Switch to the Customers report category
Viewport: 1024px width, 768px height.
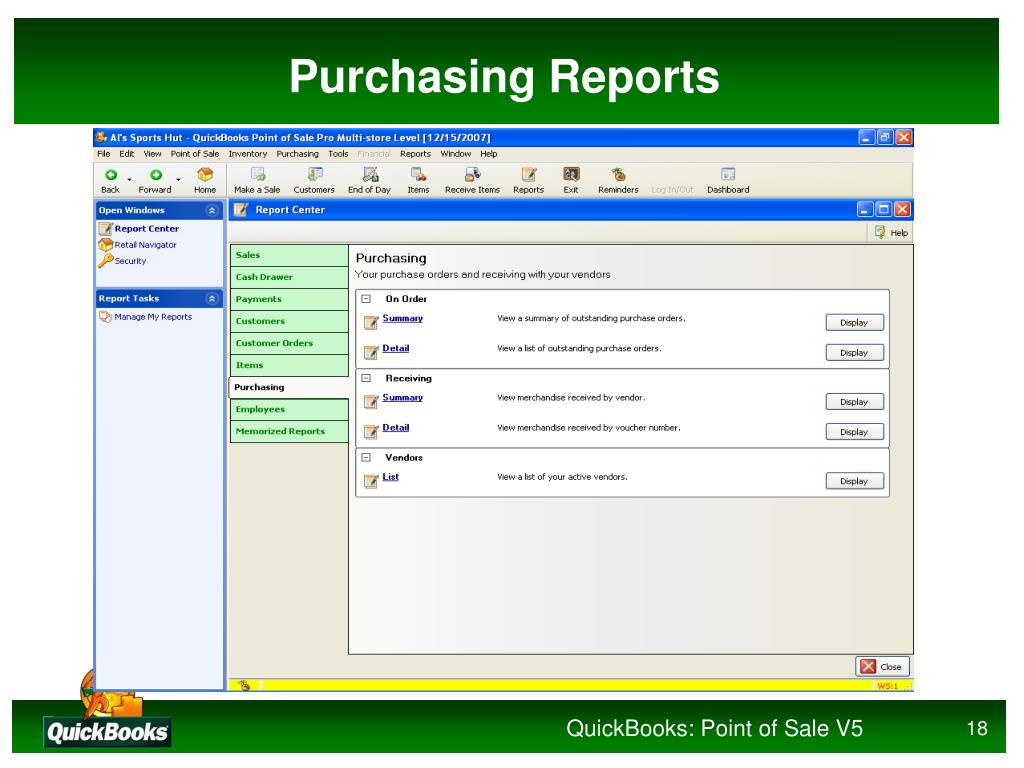point(289,321)
